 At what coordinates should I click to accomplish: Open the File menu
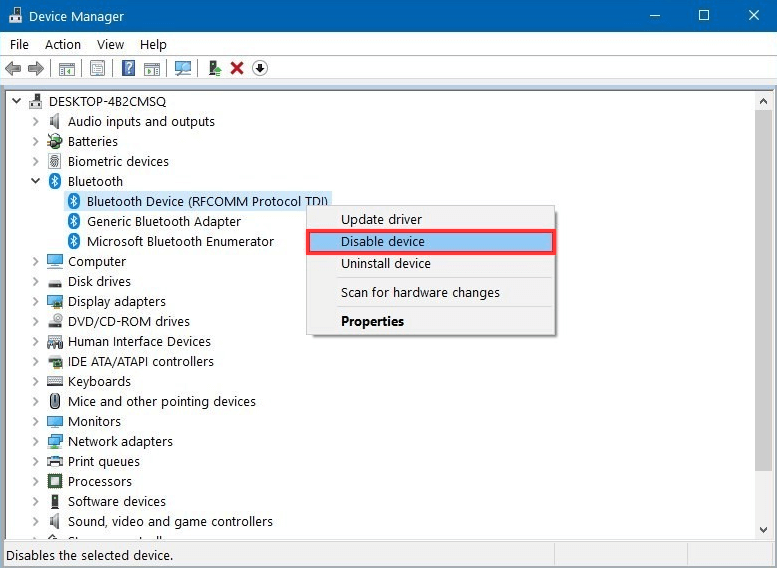[x=19, y=45]
